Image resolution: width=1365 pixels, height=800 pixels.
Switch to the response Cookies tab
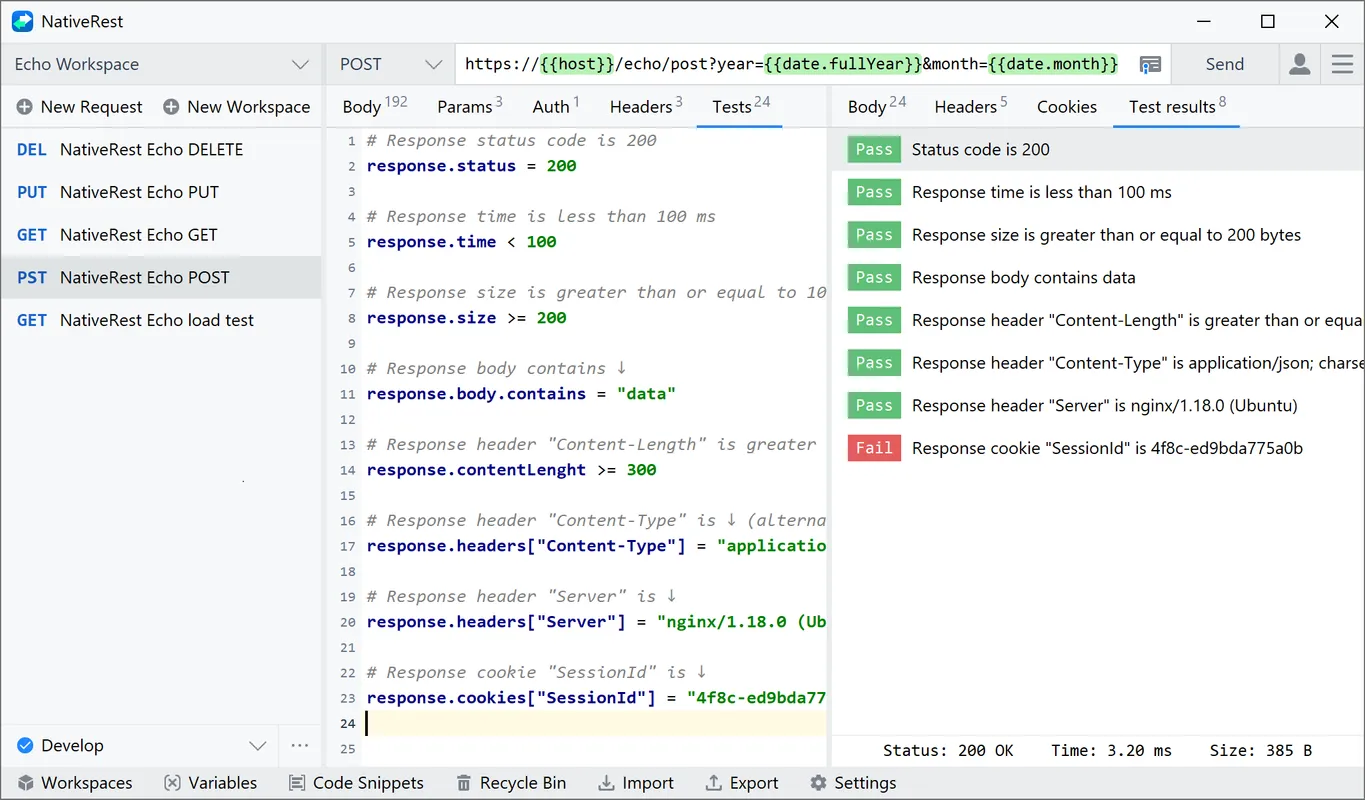1066,107
